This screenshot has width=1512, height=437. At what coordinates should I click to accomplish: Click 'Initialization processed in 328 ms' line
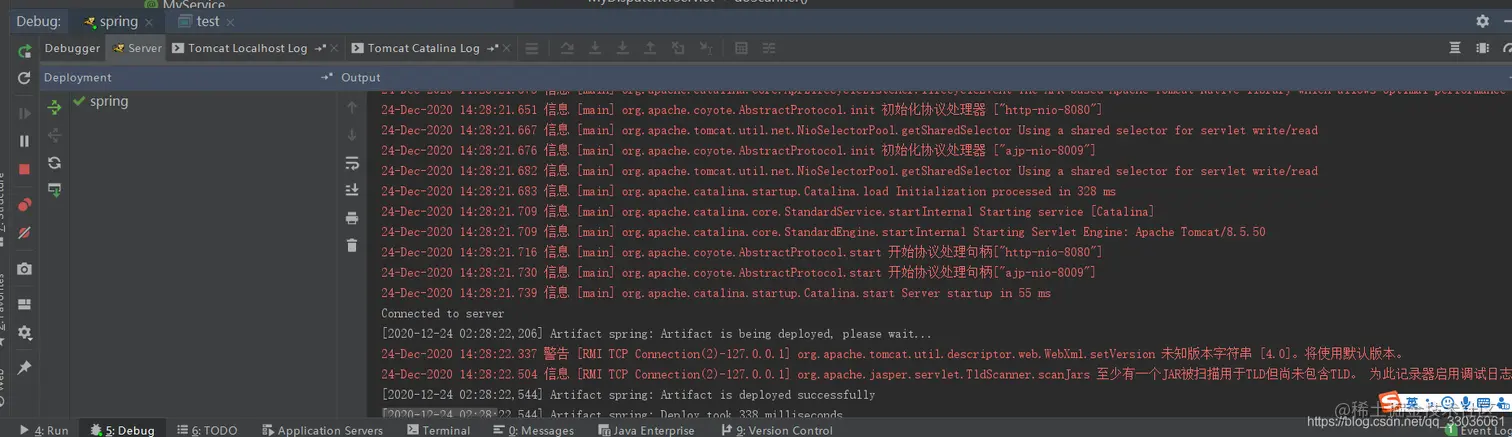(748, 191)
